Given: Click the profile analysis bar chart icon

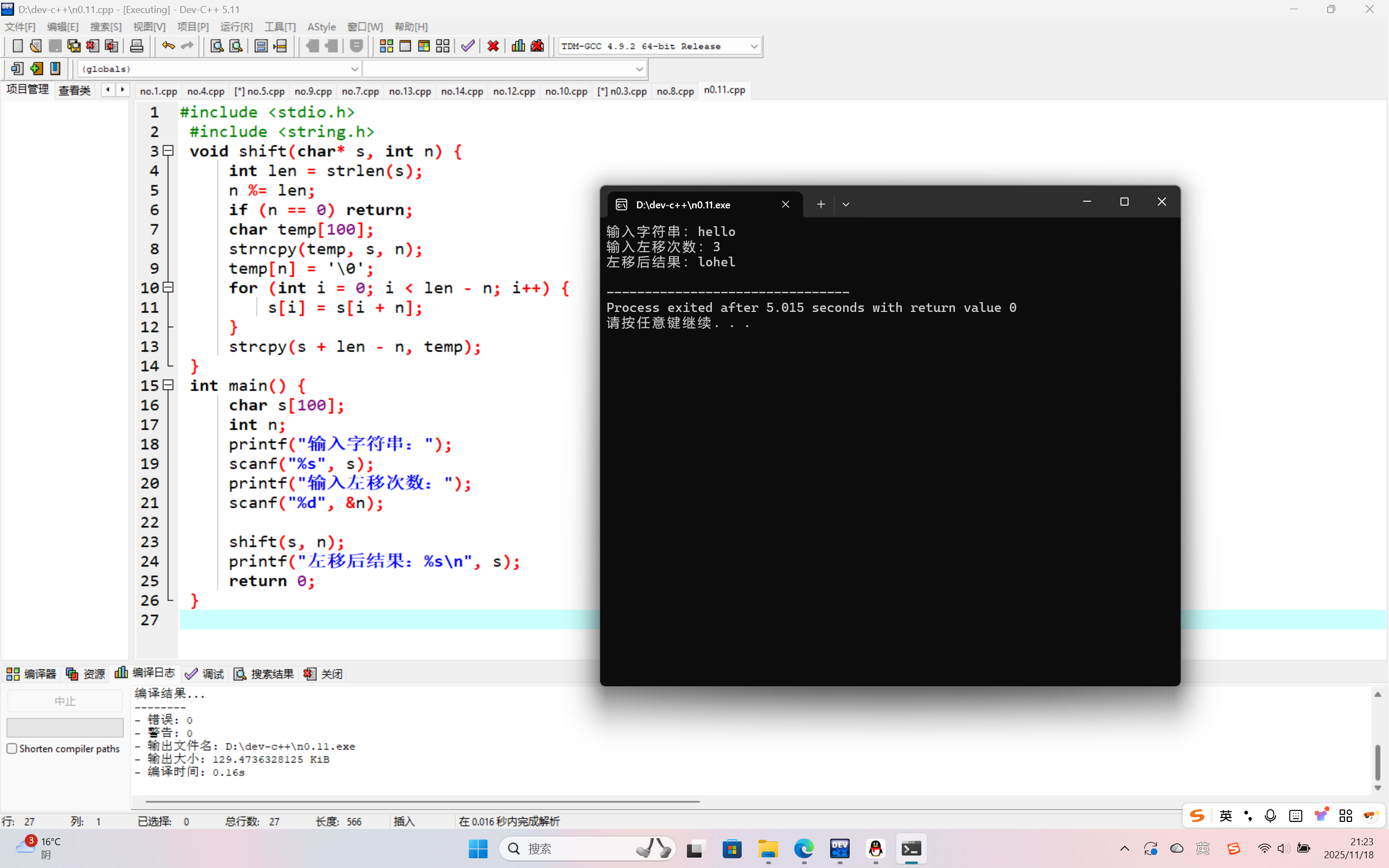Looking at the screenshot, I should pyautogui.click(x=518, y=46).
